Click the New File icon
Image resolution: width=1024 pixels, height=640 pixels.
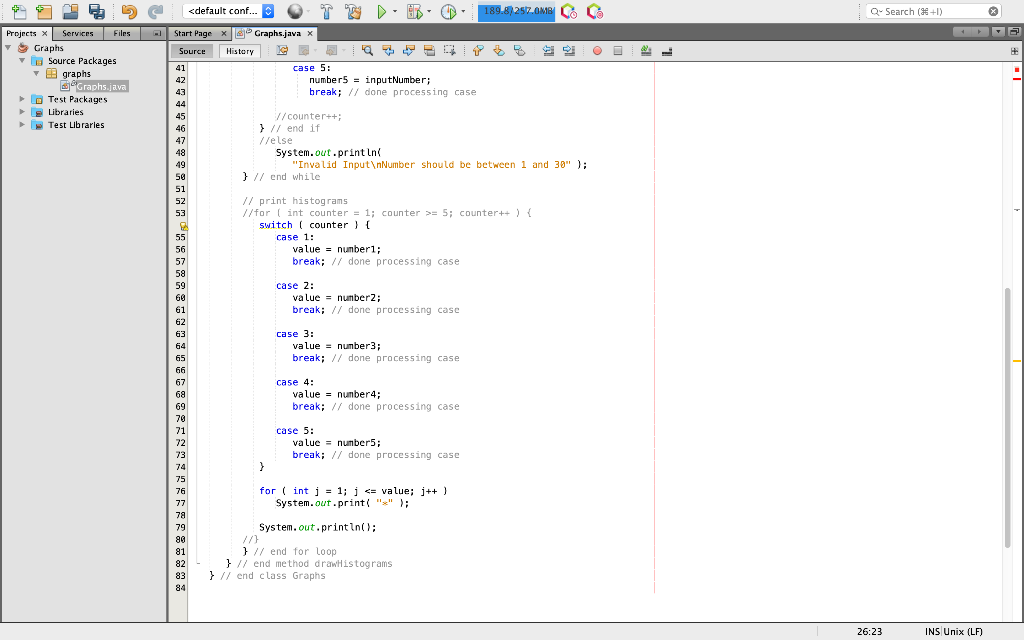pyautogui.click(x=18, y=12)
